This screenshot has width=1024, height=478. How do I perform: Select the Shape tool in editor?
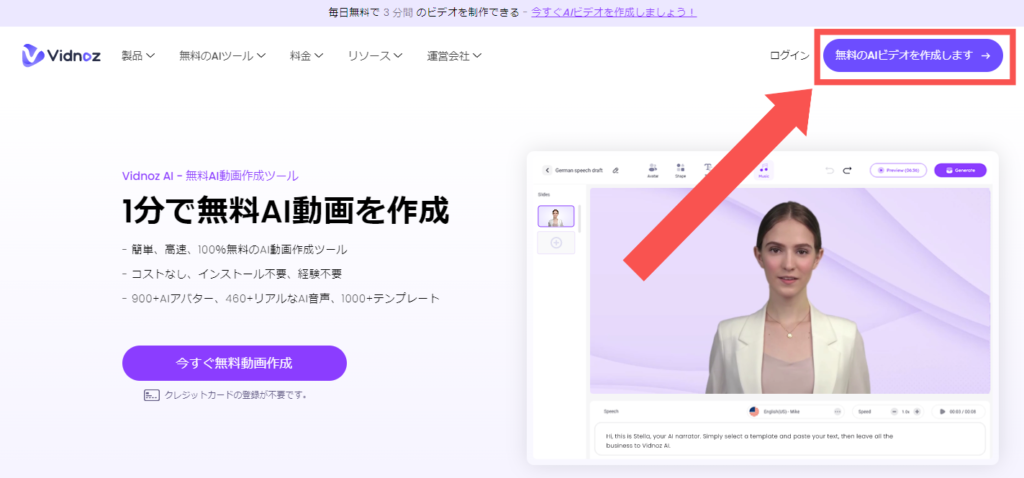pos(680,170)
